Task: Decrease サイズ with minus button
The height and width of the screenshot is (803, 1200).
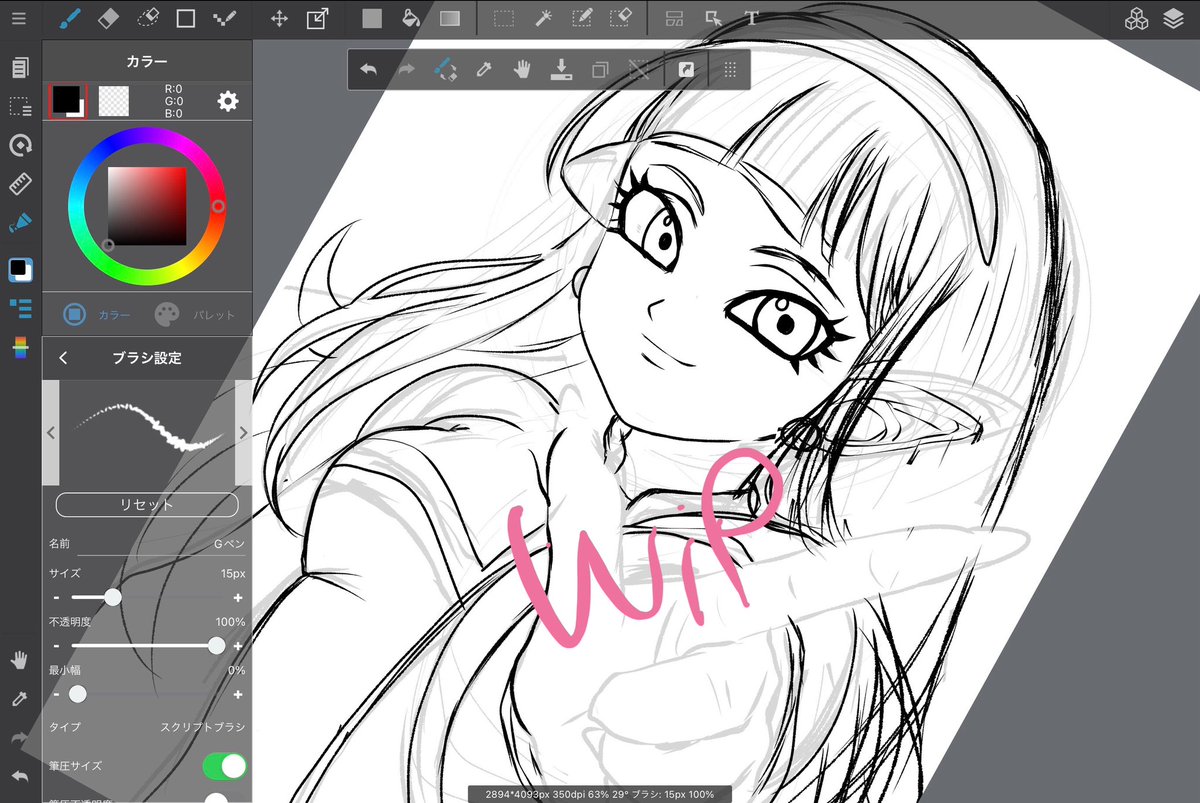Action: coord(56,597)
